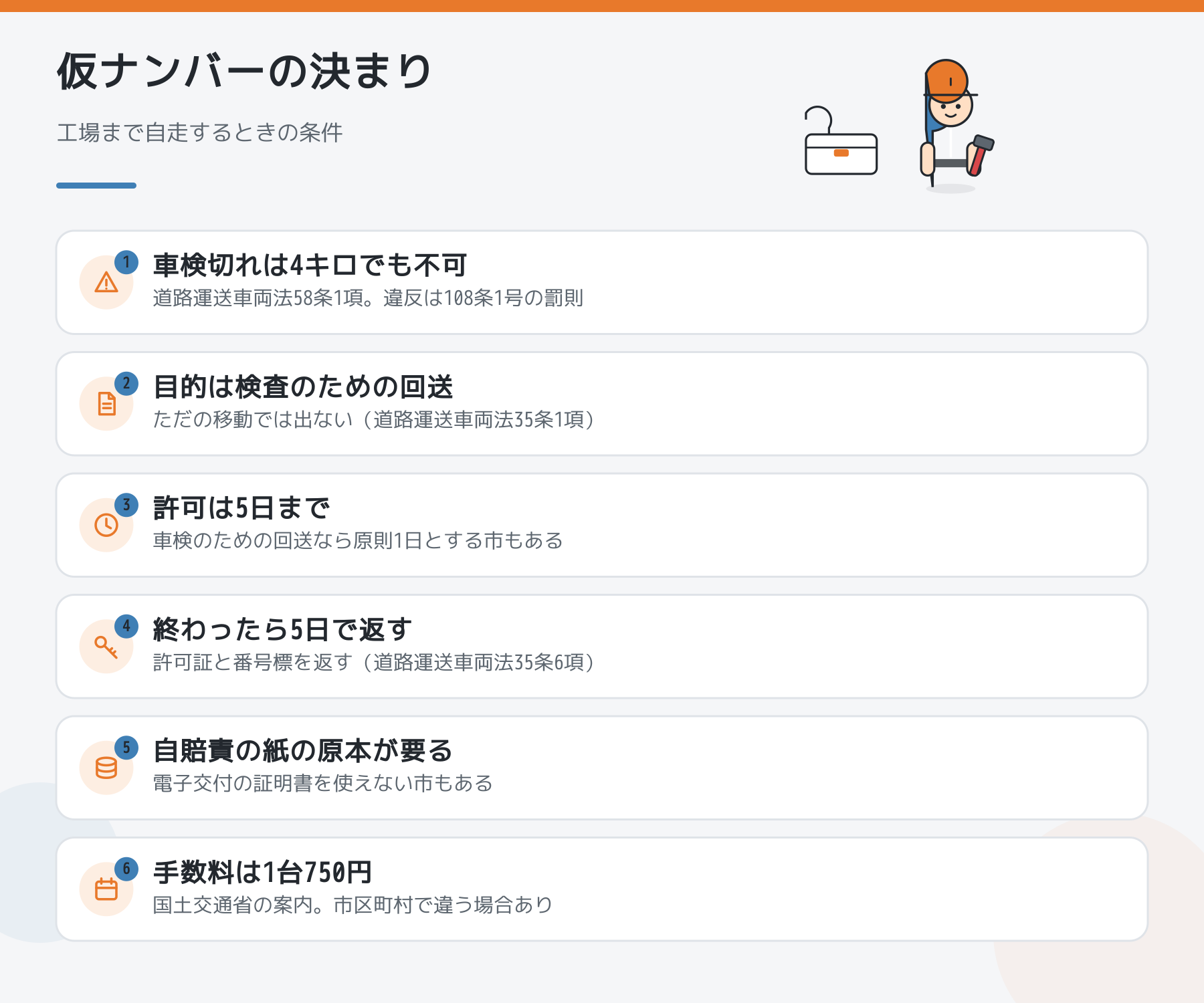Click the blue number 1 badge
1204x1003 pixels.
[x=126, y=262]
